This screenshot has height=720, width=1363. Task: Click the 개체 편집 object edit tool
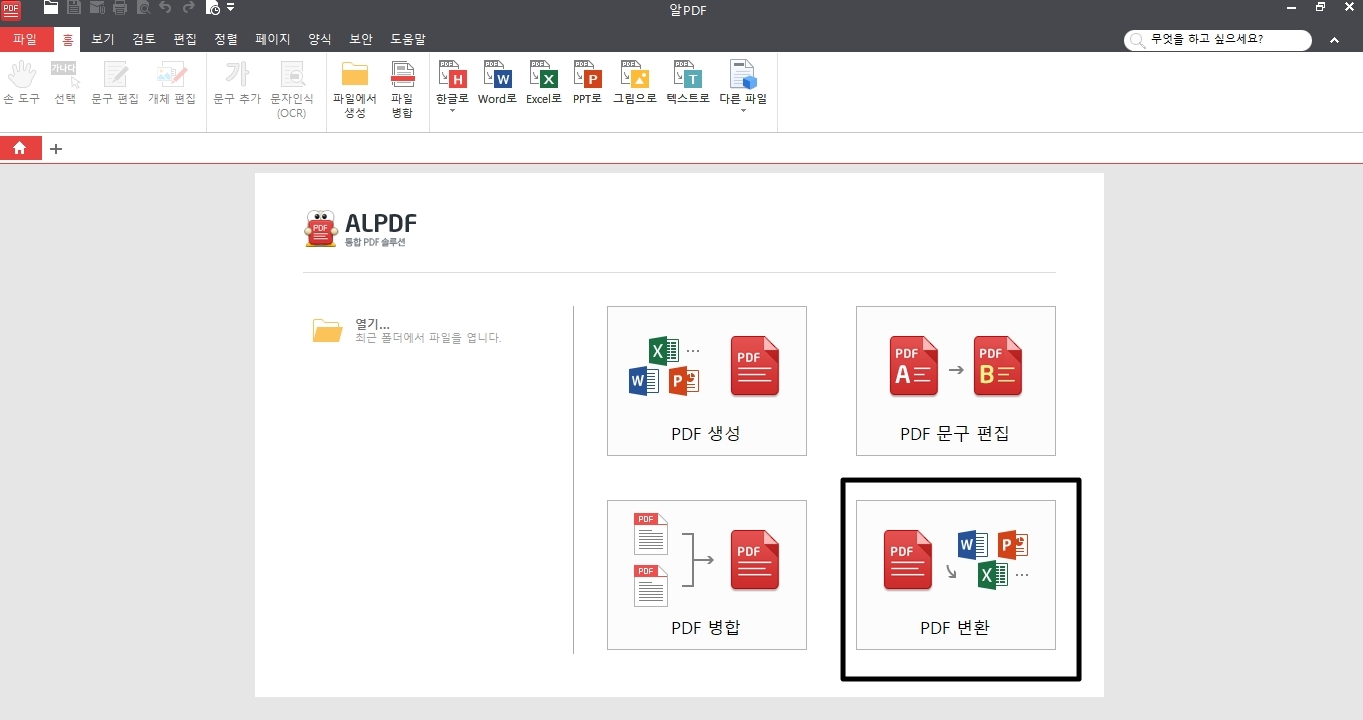(x=172, y=83)
